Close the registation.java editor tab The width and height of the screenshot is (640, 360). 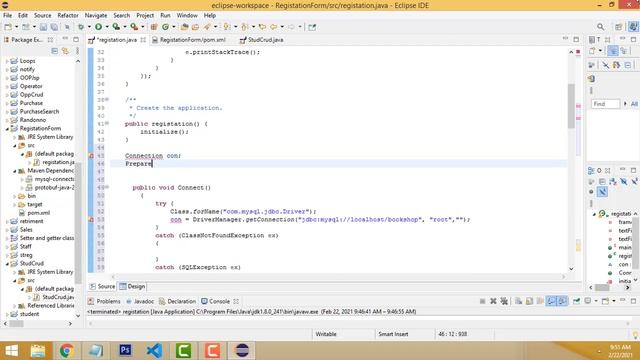143,40
